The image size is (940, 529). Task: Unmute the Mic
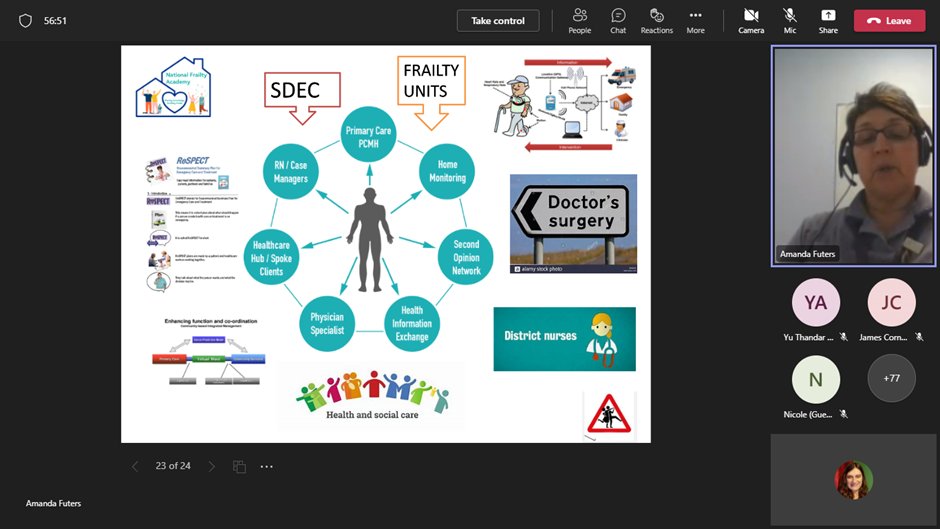(x=790, y=21)
